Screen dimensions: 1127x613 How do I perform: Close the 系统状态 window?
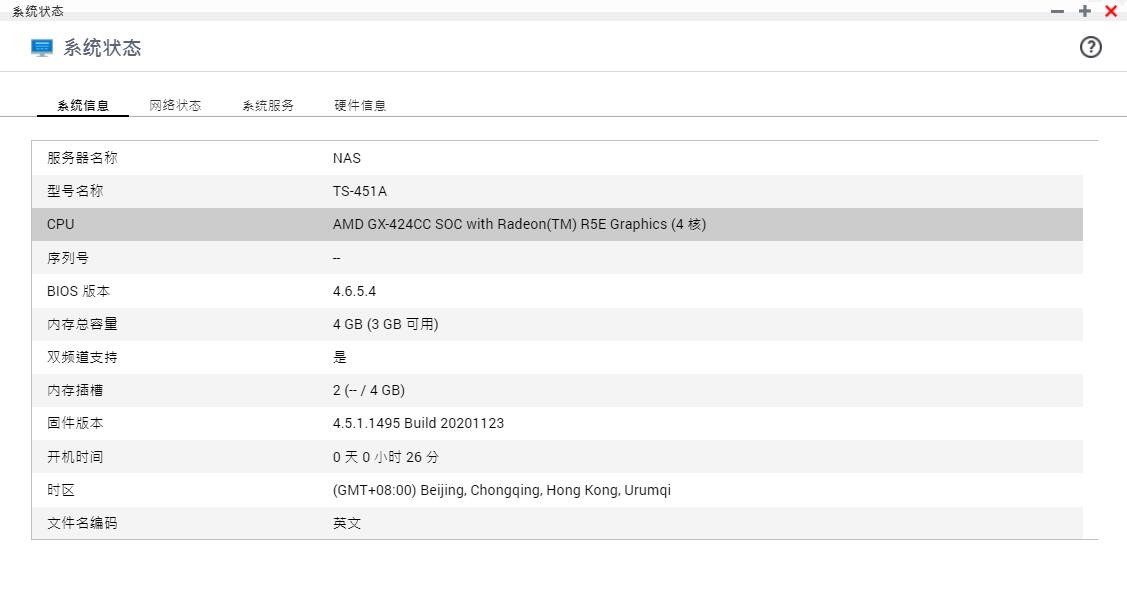1111,11
